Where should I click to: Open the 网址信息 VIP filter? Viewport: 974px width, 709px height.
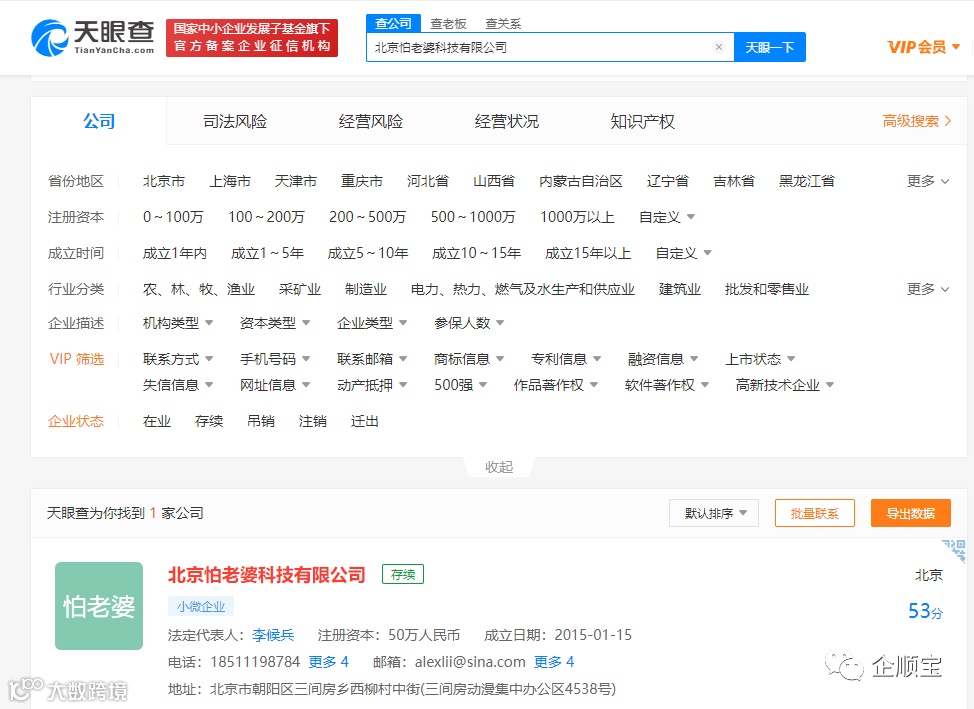click(275, 385)
